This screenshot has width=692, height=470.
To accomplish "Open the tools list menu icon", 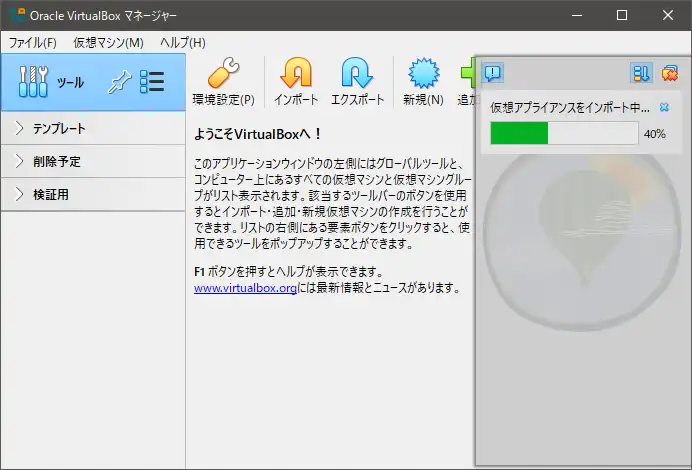I will click(x=152, y=82).
